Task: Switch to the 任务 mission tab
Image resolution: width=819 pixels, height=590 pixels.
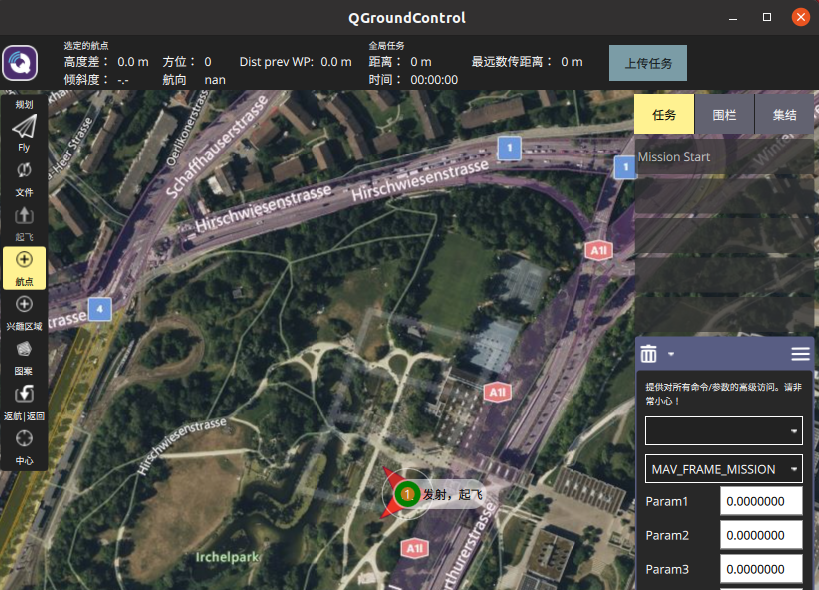Action: coord(664,115)
